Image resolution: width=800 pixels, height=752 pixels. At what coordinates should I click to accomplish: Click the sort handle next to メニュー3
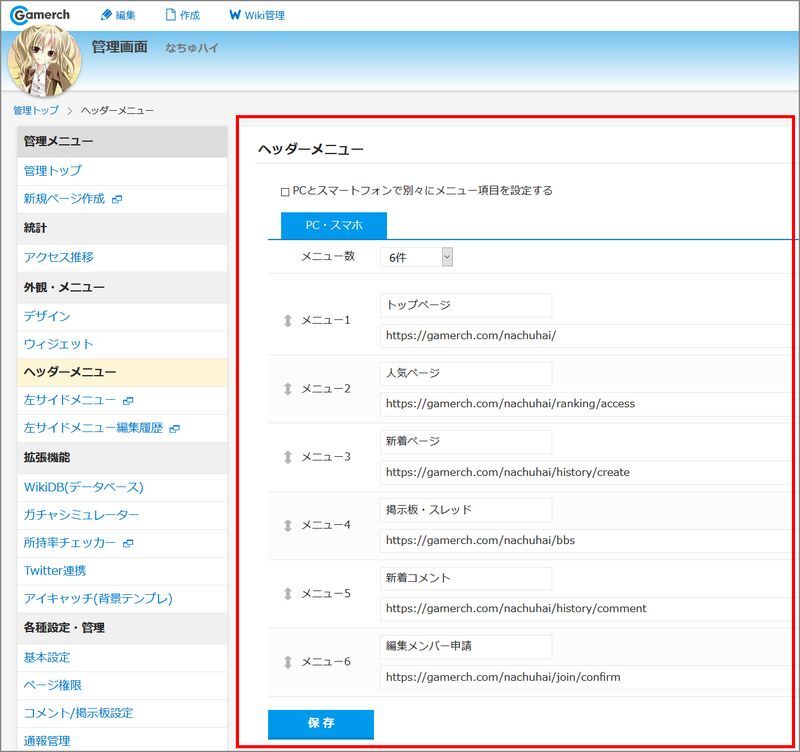[x=288, y=457]
